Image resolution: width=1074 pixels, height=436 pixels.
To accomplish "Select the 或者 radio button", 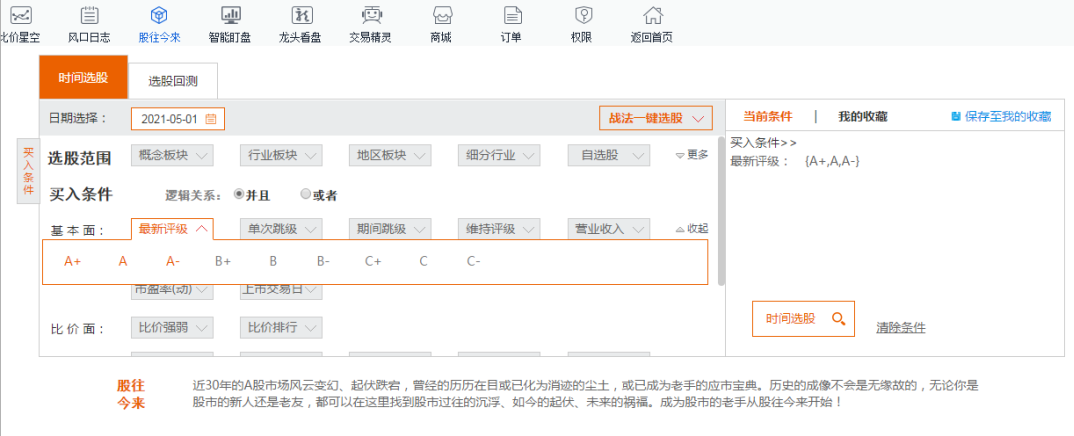I will [x=305, y=194].
